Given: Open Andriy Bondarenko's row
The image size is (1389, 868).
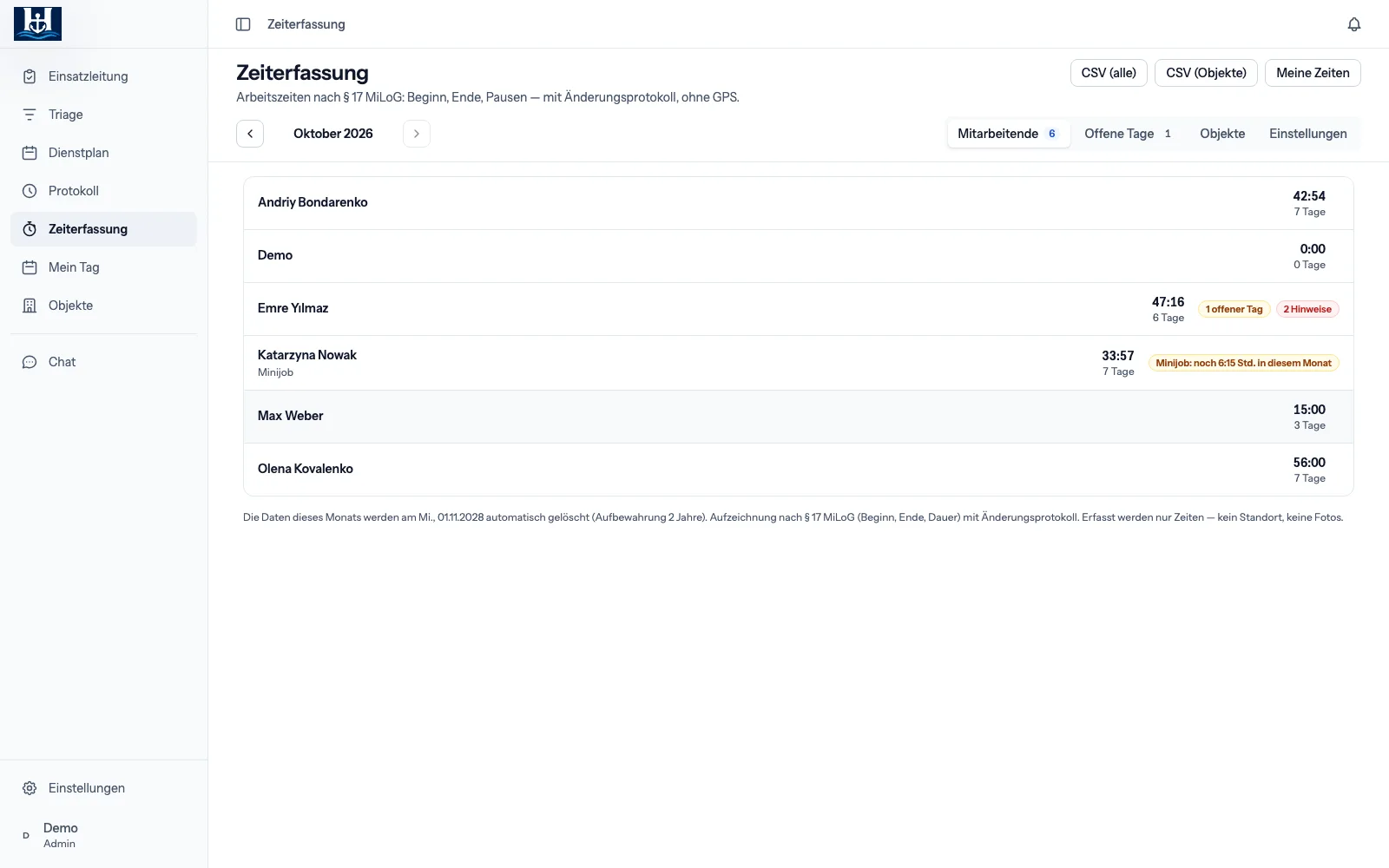Looking at the screenshot, I should point(799,203).
